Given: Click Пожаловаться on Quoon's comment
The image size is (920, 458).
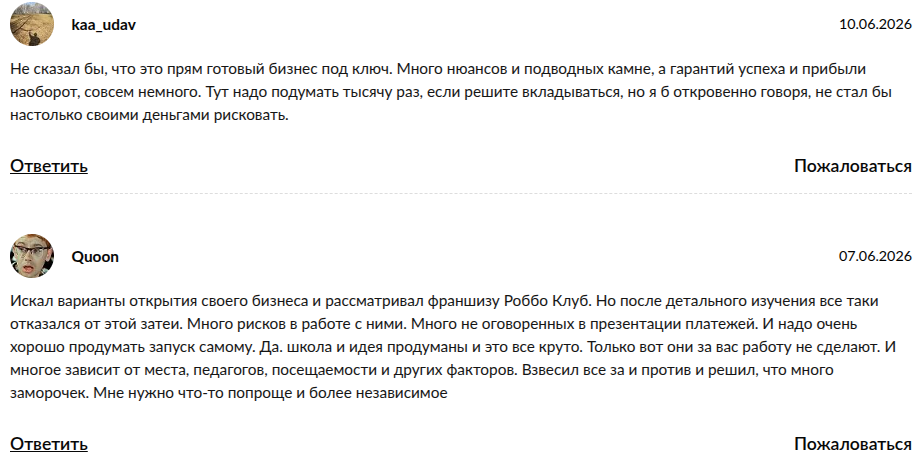Looking at the screenshot, I should 853,444.
